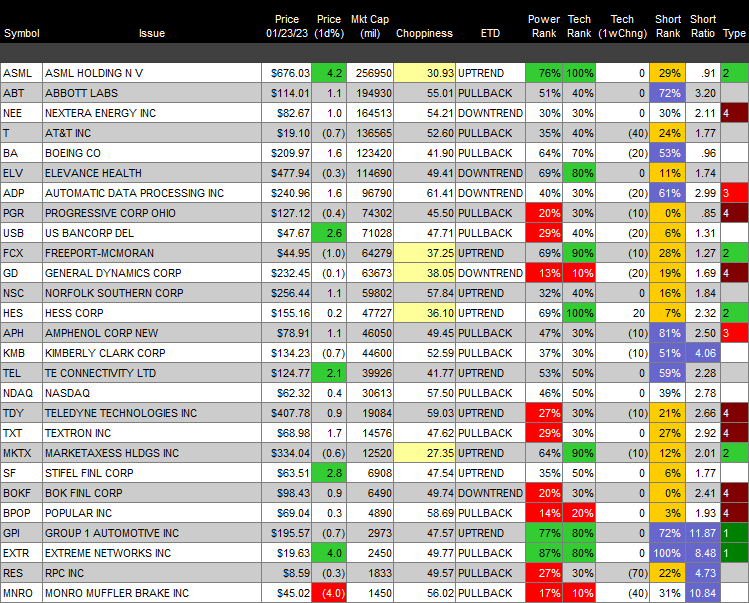Select USB price $47.67
The image size is (749, 603).
286,234
